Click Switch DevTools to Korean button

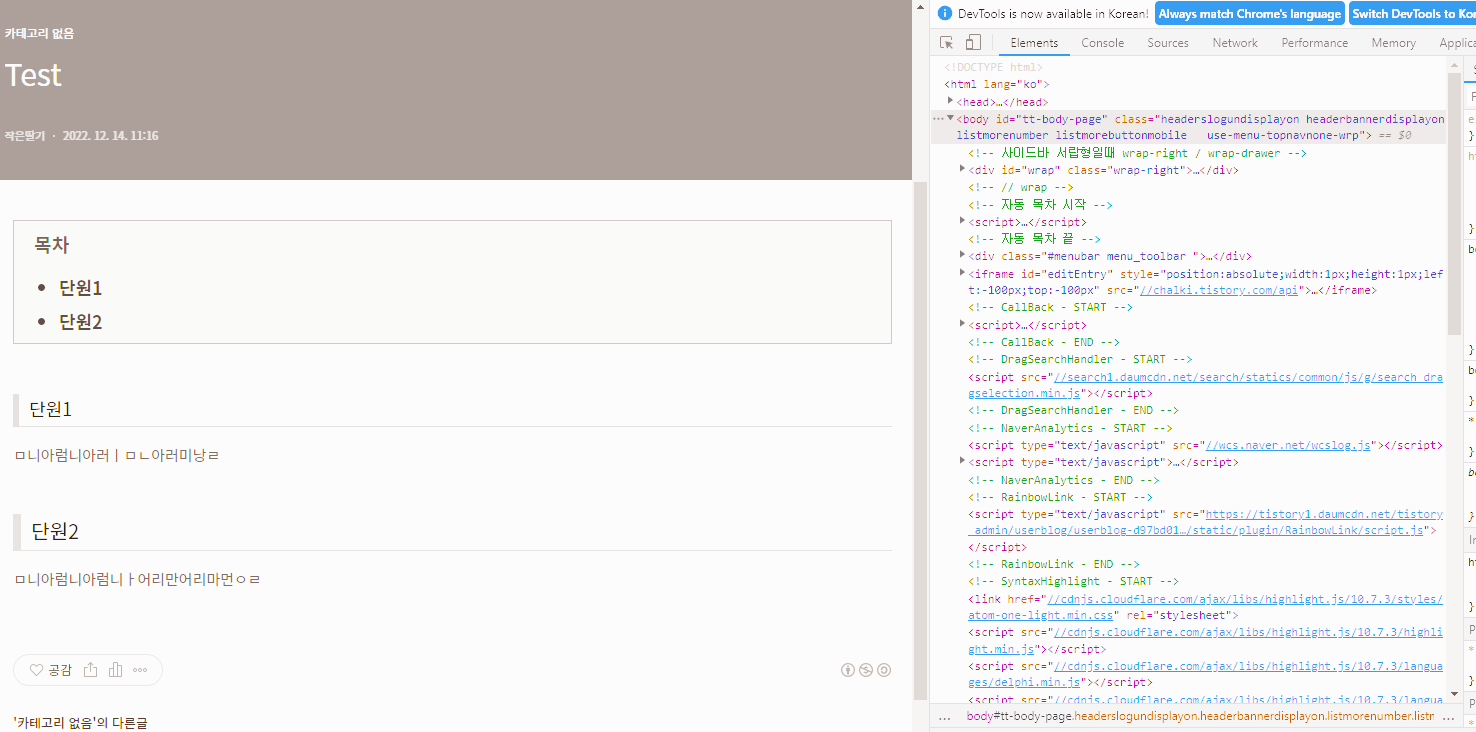point(1412,14)
